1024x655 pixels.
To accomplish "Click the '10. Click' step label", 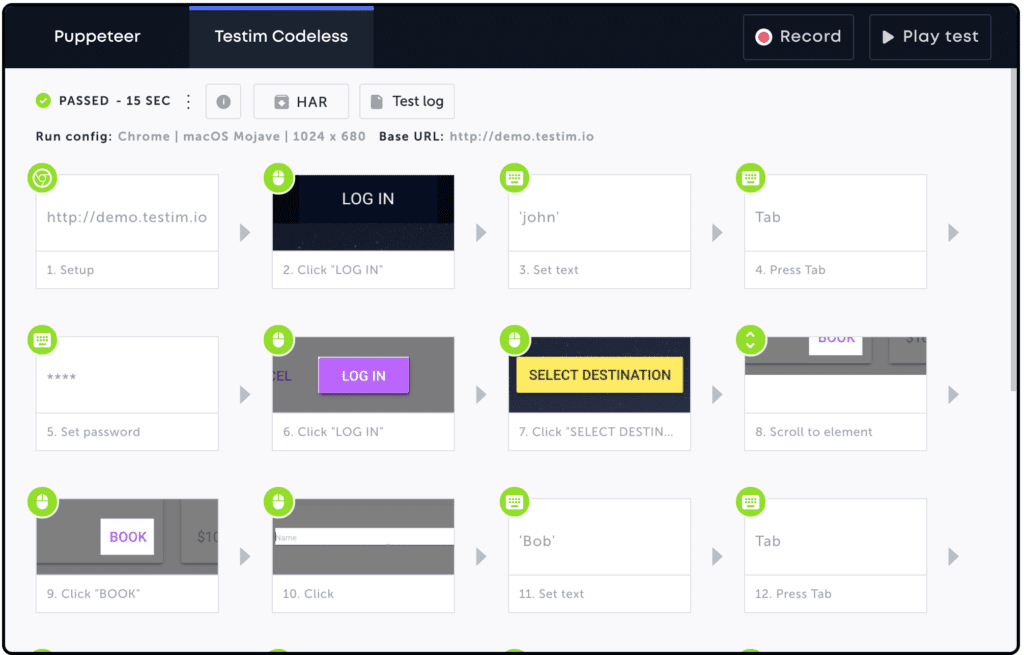I will point(308,594).
